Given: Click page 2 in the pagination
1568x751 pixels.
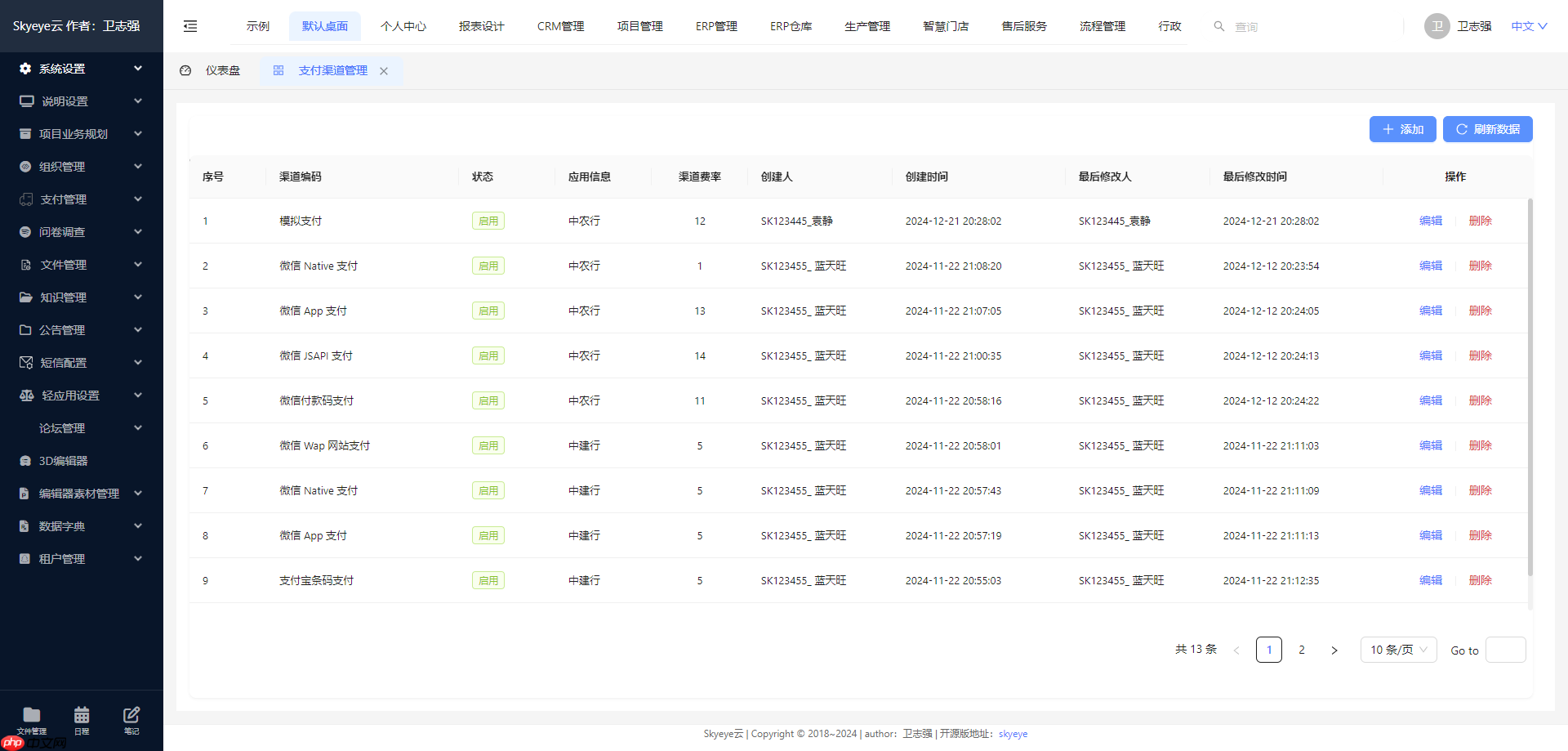Looking at the screenshot, I should click(x=1303, y=649).
